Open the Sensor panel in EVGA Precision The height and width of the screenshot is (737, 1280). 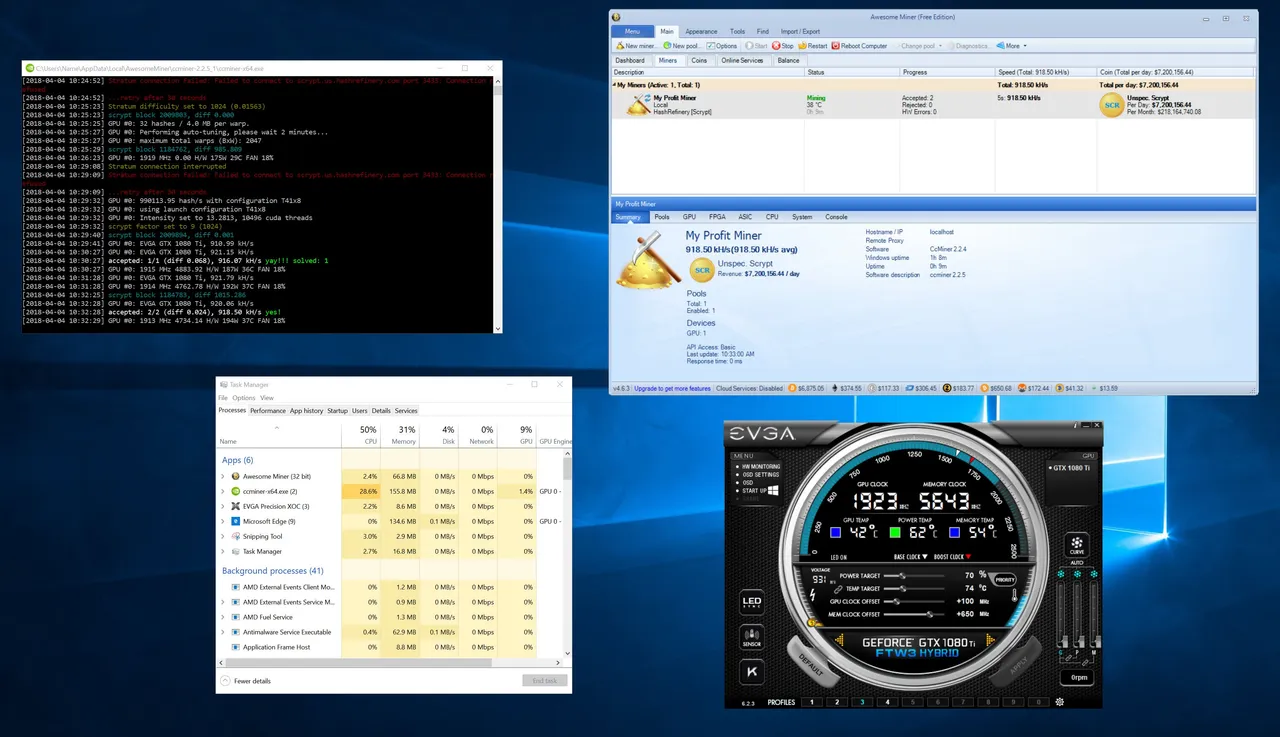coord(751,637)
